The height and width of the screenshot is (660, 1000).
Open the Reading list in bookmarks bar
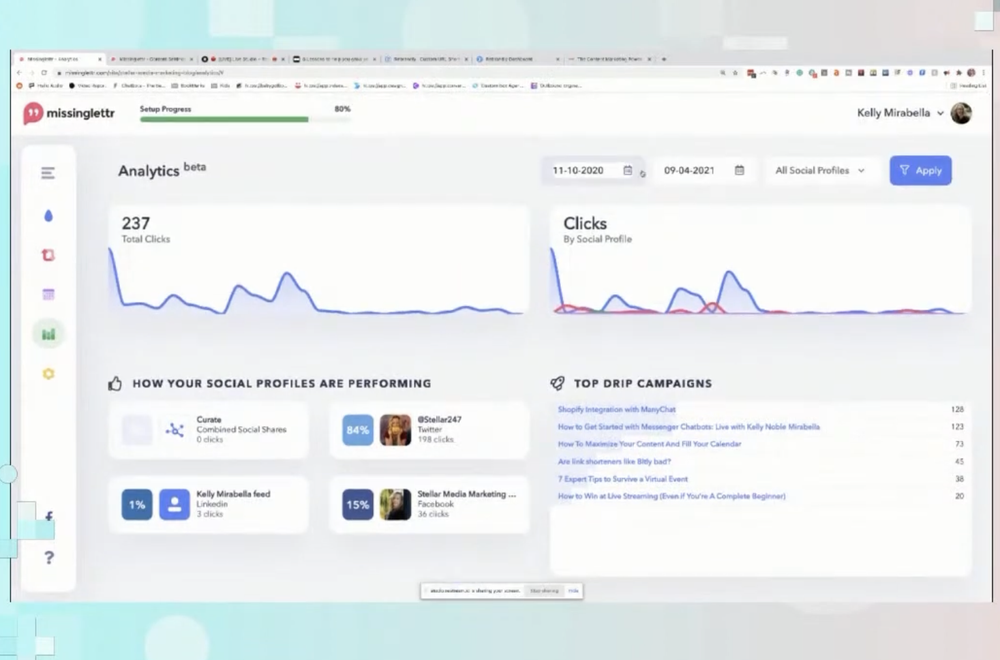968,85
